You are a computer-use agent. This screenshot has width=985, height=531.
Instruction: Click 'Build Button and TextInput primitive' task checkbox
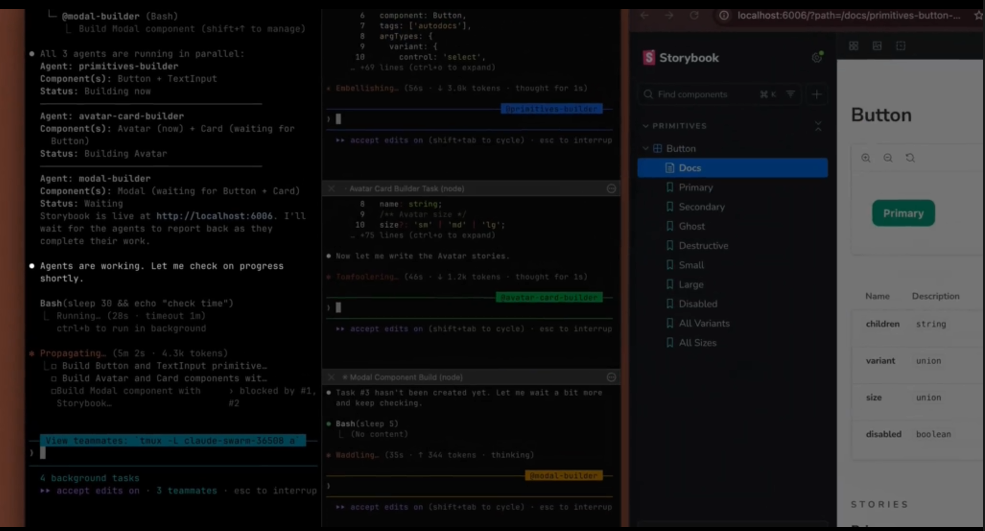pos(53,366)
